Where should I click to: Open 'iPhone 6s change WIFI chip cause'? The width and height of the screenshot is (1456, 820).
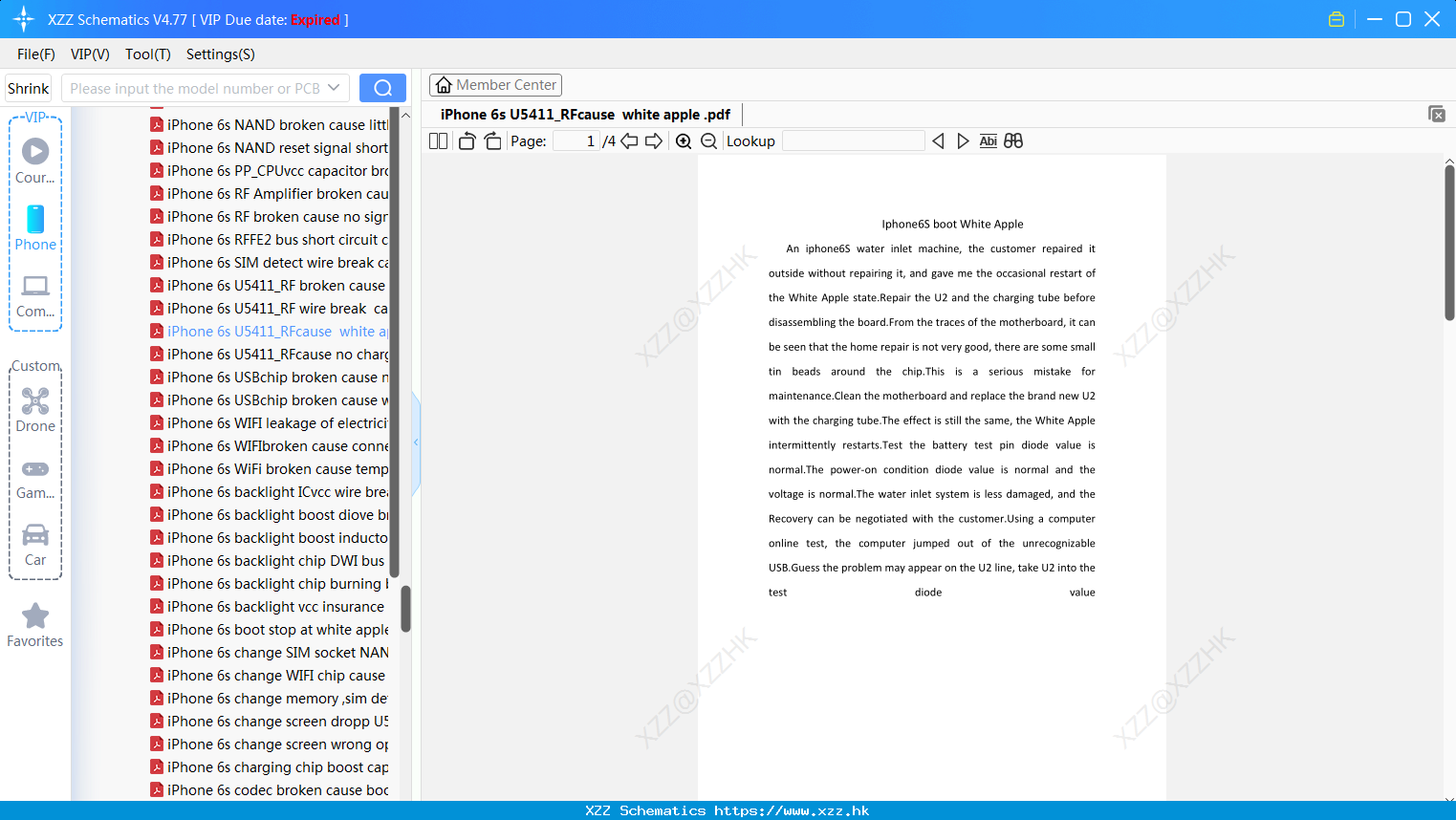pos(276,675)
